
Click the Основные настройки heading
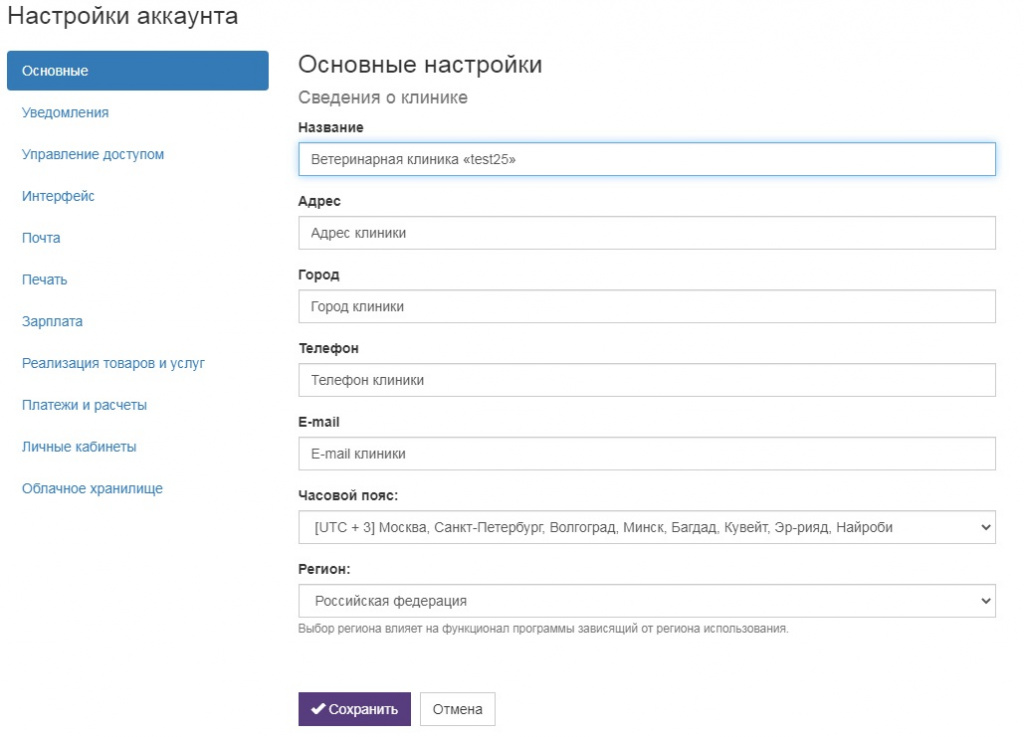click(420, 65)
